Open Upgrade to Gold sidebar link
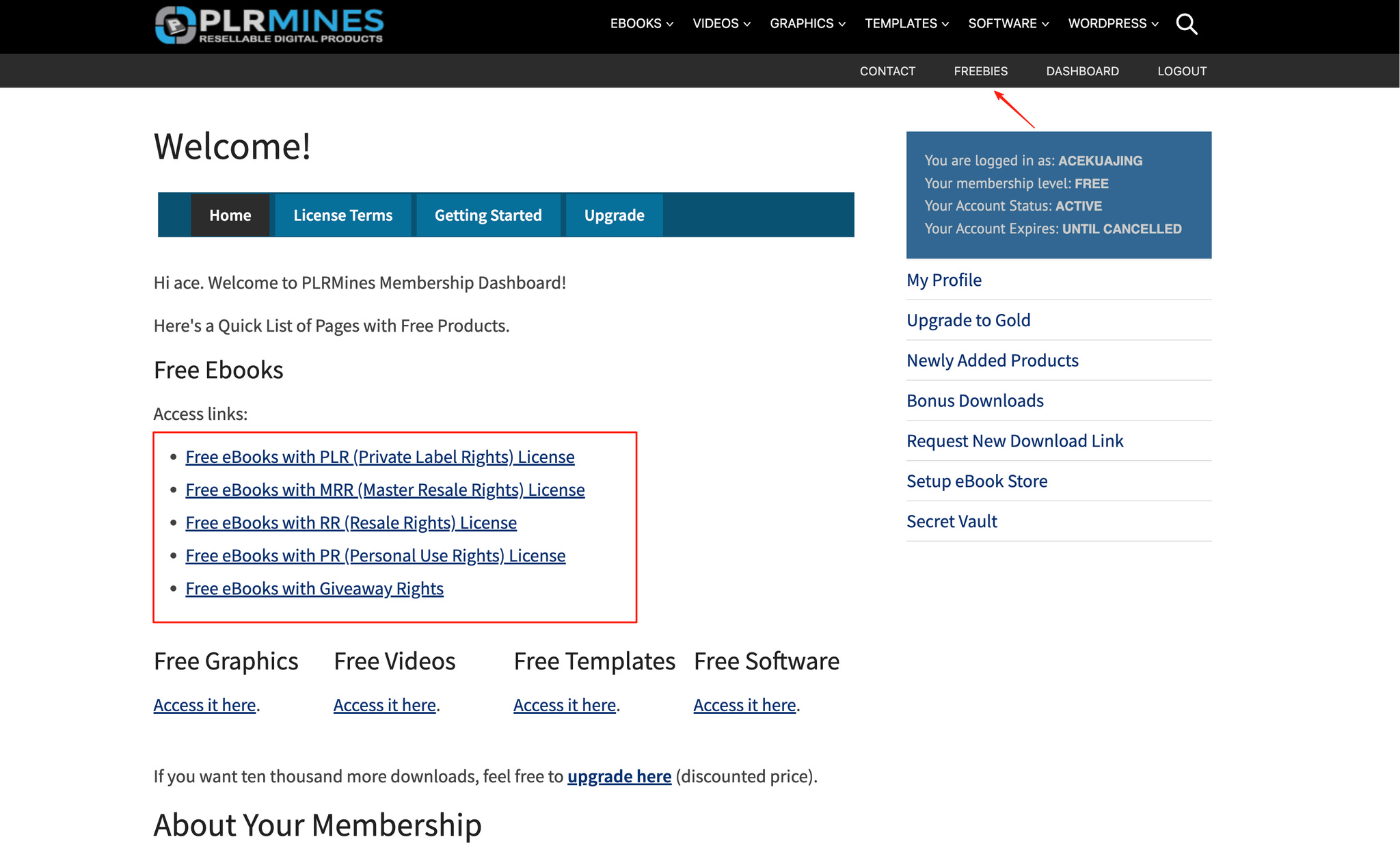 point(968,320)
